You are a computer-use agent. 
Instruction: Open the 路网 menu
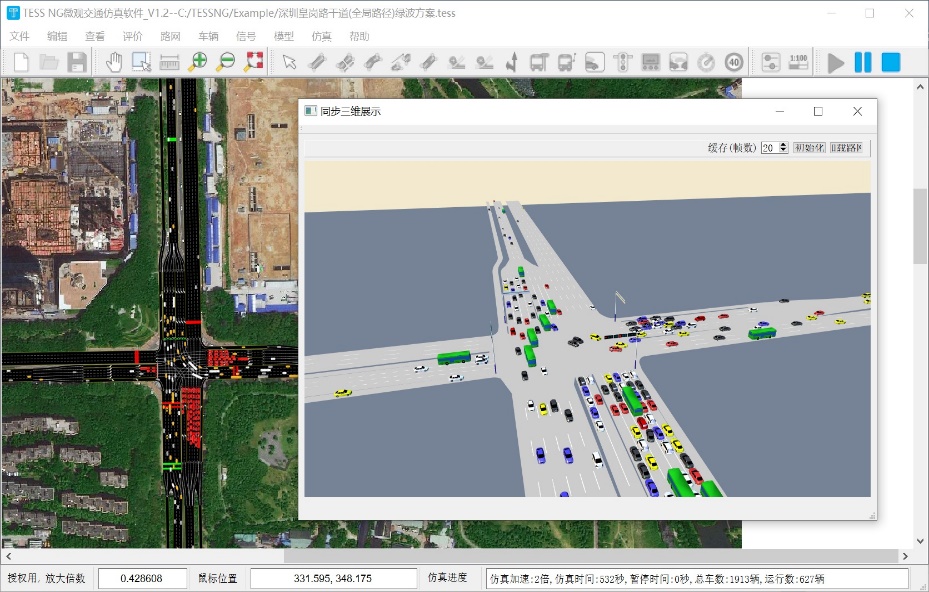(x=170, y=36)
